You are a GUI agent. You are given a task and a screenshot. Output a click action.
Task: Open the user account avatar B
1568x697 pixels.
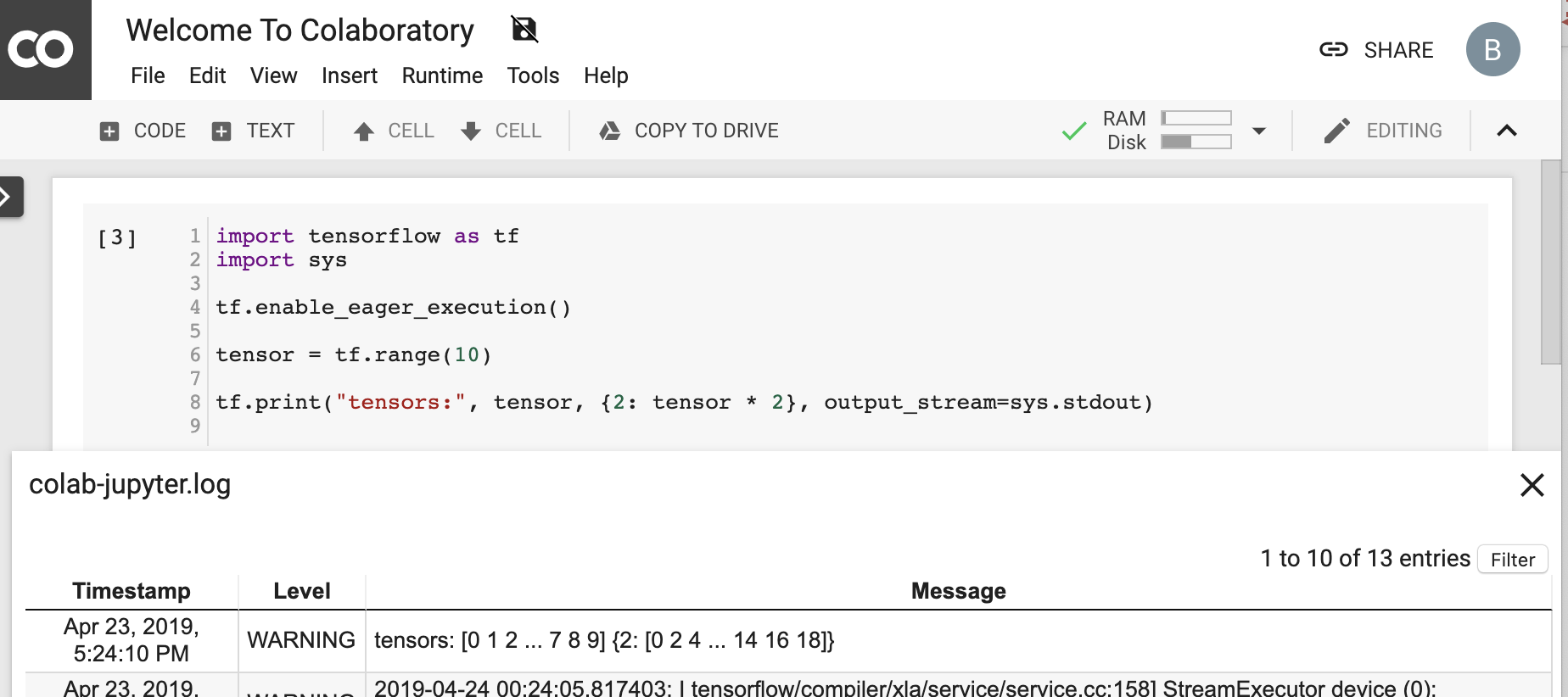(x=1492, y=49)
